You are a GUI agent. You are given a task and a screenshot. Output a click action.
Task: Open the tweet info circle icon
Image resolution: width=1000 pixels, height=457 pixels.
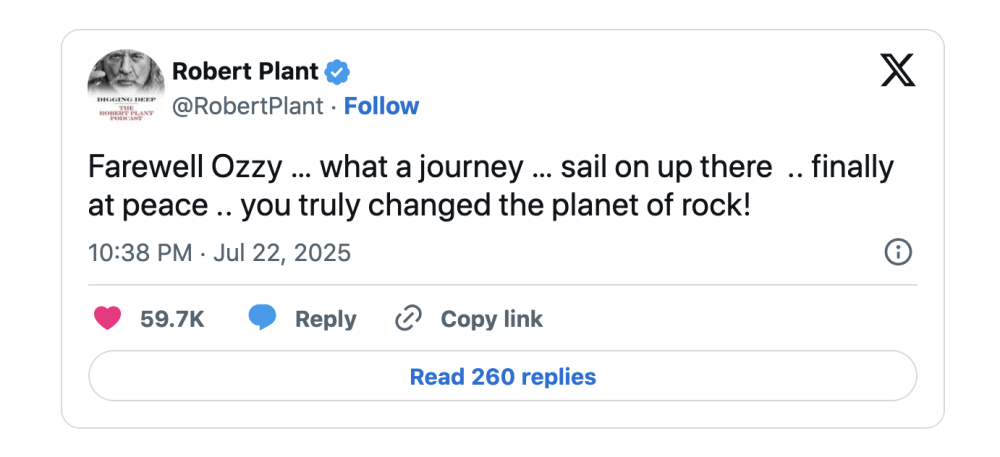click(x=898, y=252)
